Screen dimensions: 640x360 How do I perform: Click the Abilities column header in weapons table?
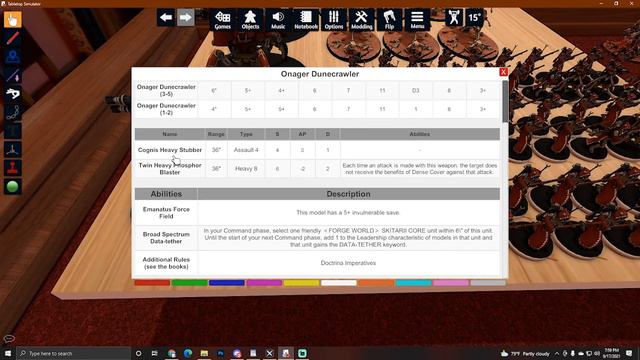tap(420, 134)
